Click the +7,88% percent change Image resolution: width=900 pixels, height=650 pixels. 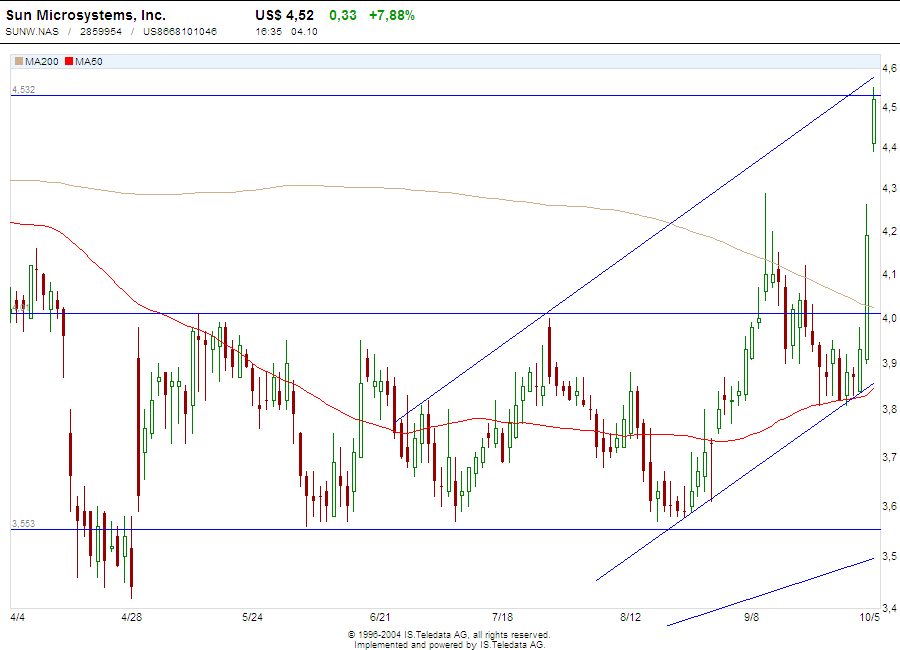pos(391,16)
